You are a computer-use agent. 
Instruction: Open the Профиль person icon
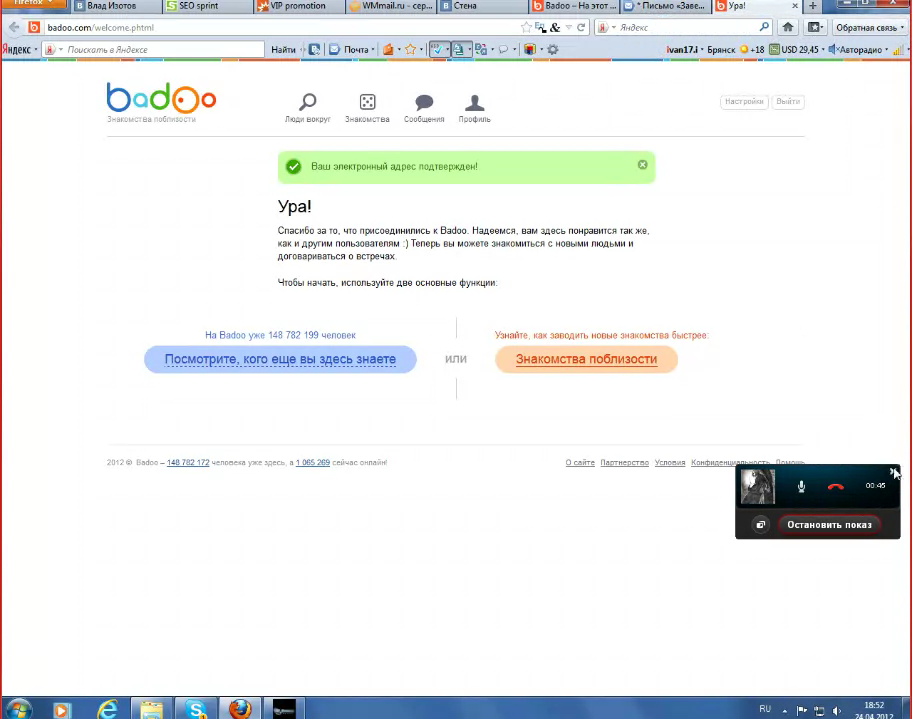(475, 103)
